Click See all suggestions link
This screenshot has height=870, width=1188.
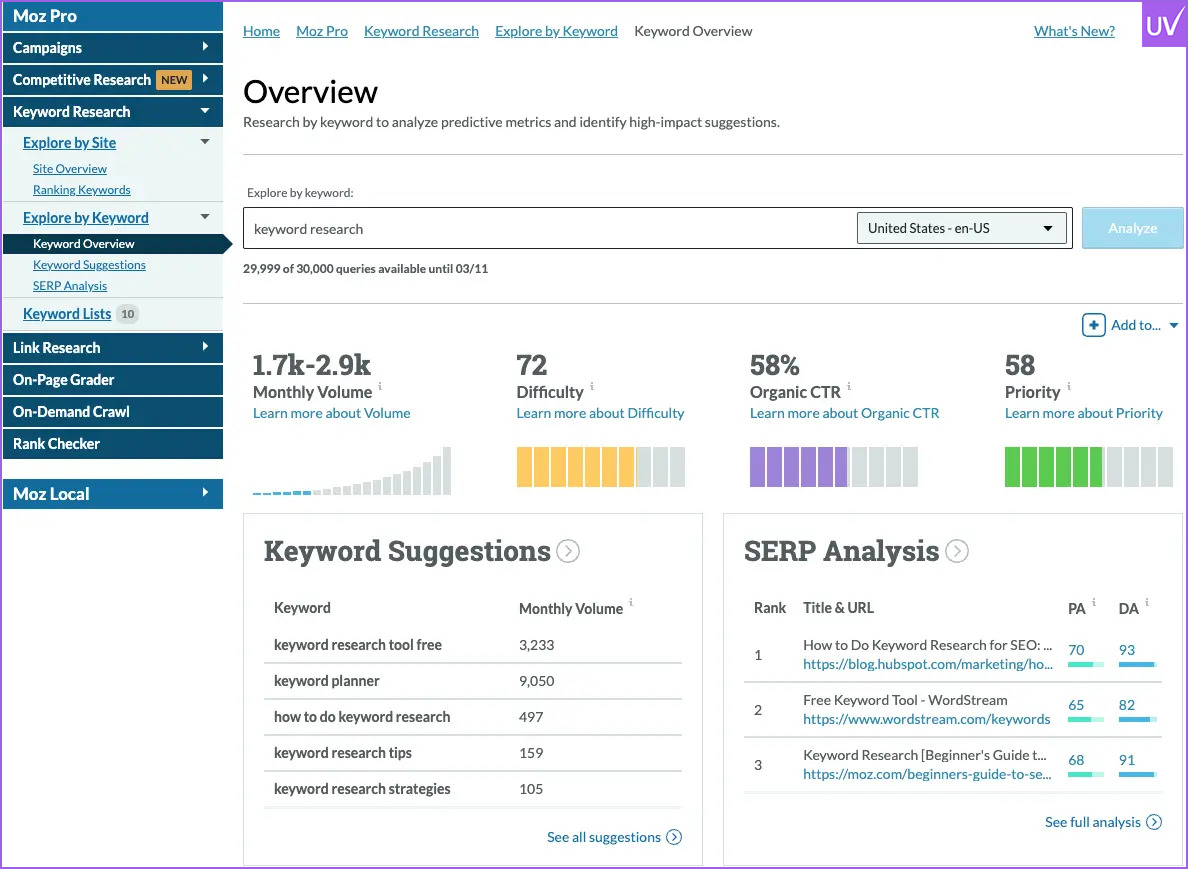[x=604, y=837]
